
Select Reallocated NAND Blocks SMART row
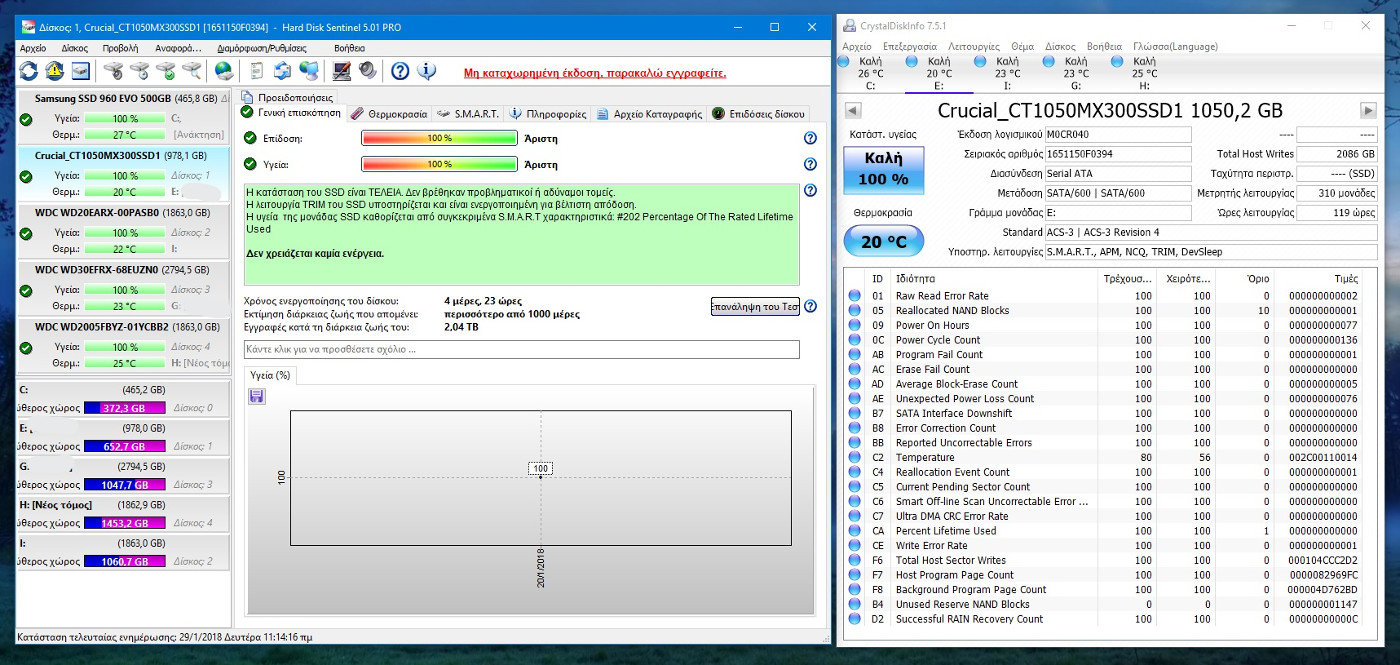pos(1112,310)
